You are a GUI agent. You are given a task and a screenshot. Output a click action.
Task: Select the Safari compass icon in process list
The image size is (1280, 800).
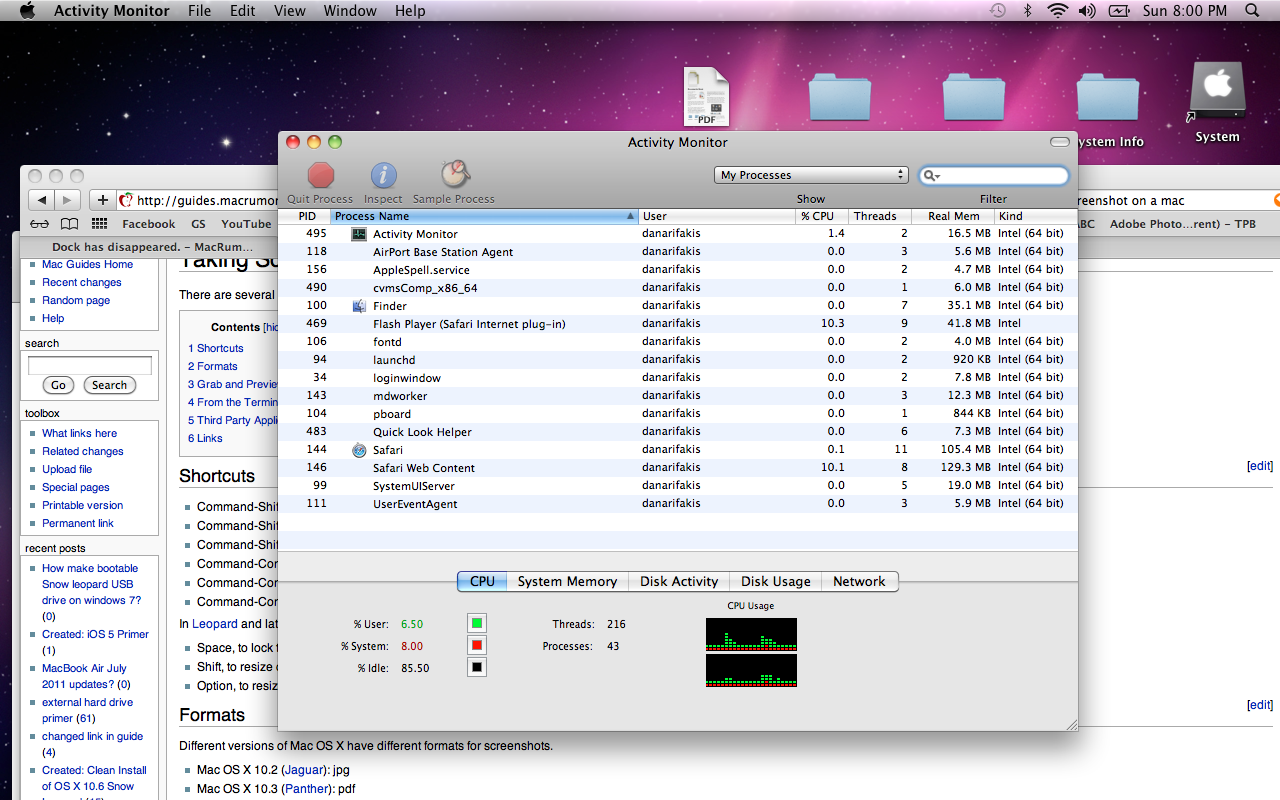click(x=359, y=450)
